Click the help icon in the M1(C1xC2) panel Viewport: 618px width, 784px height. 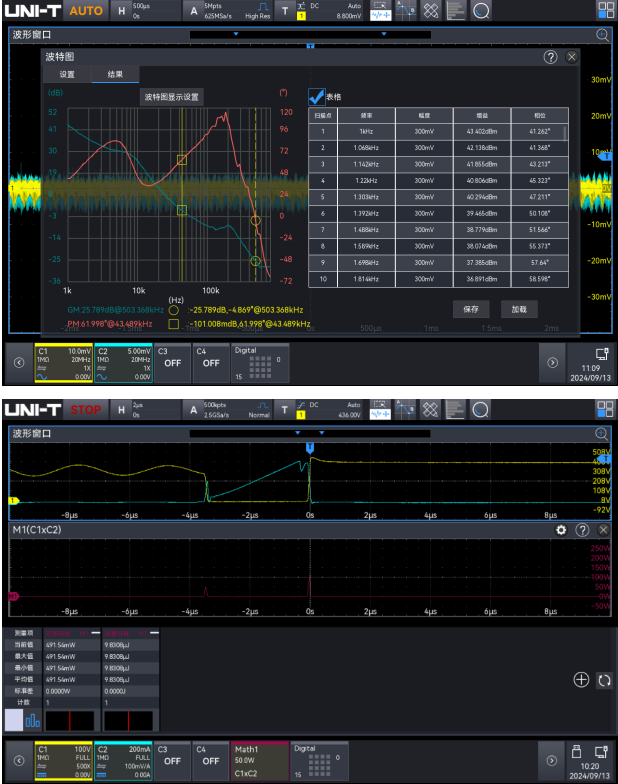pos(582,529)
